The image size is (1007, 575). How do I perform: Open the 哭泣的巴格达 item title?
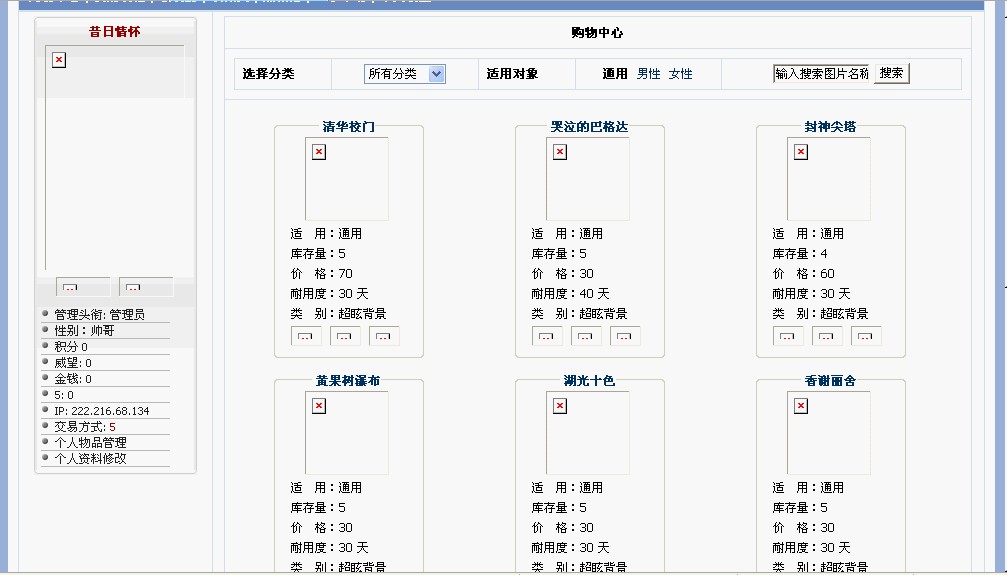point(589,127)
